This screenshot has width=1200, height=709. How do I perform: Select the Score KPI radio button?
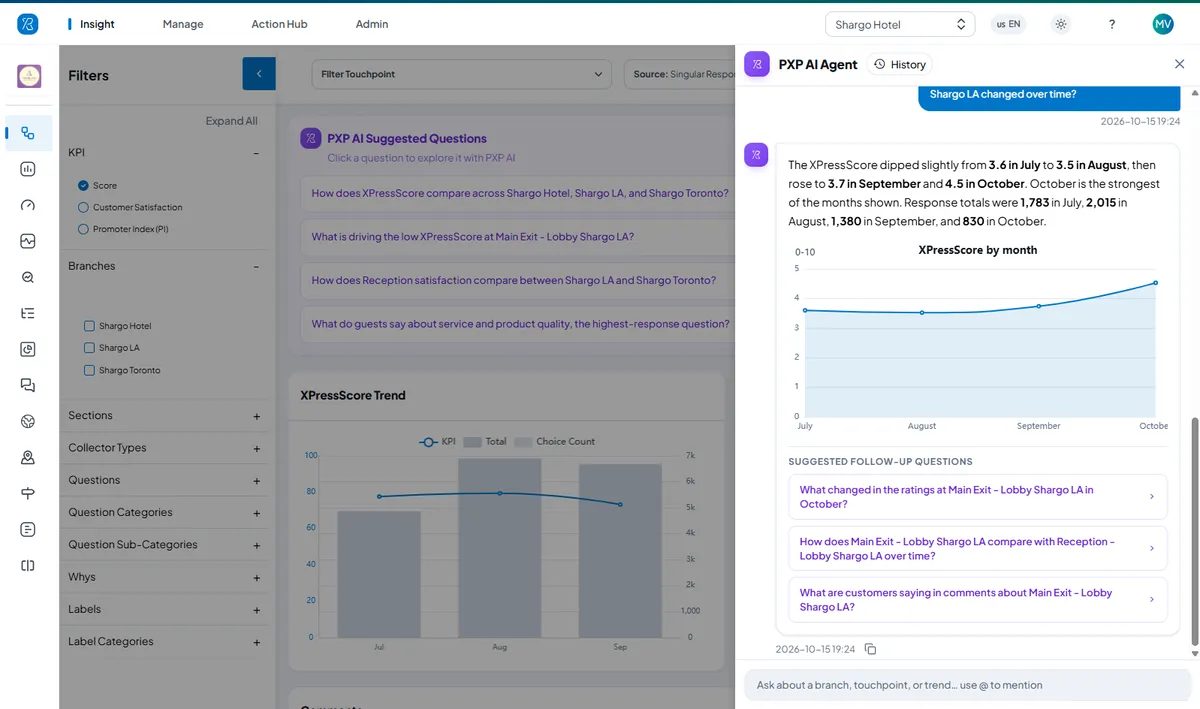(x=84, y=185)
